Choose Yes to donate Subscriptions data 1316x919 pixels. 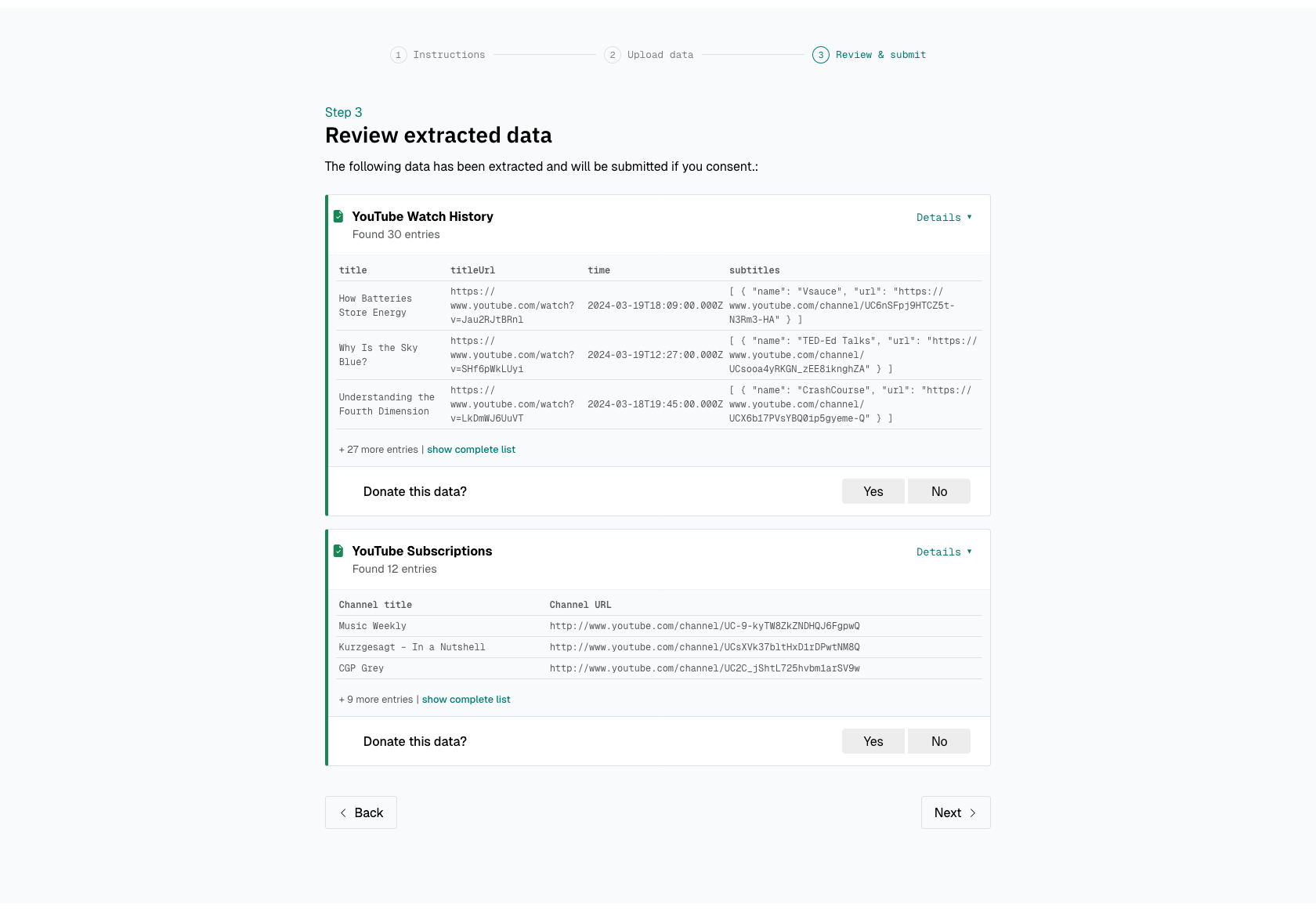coord(873,741)
